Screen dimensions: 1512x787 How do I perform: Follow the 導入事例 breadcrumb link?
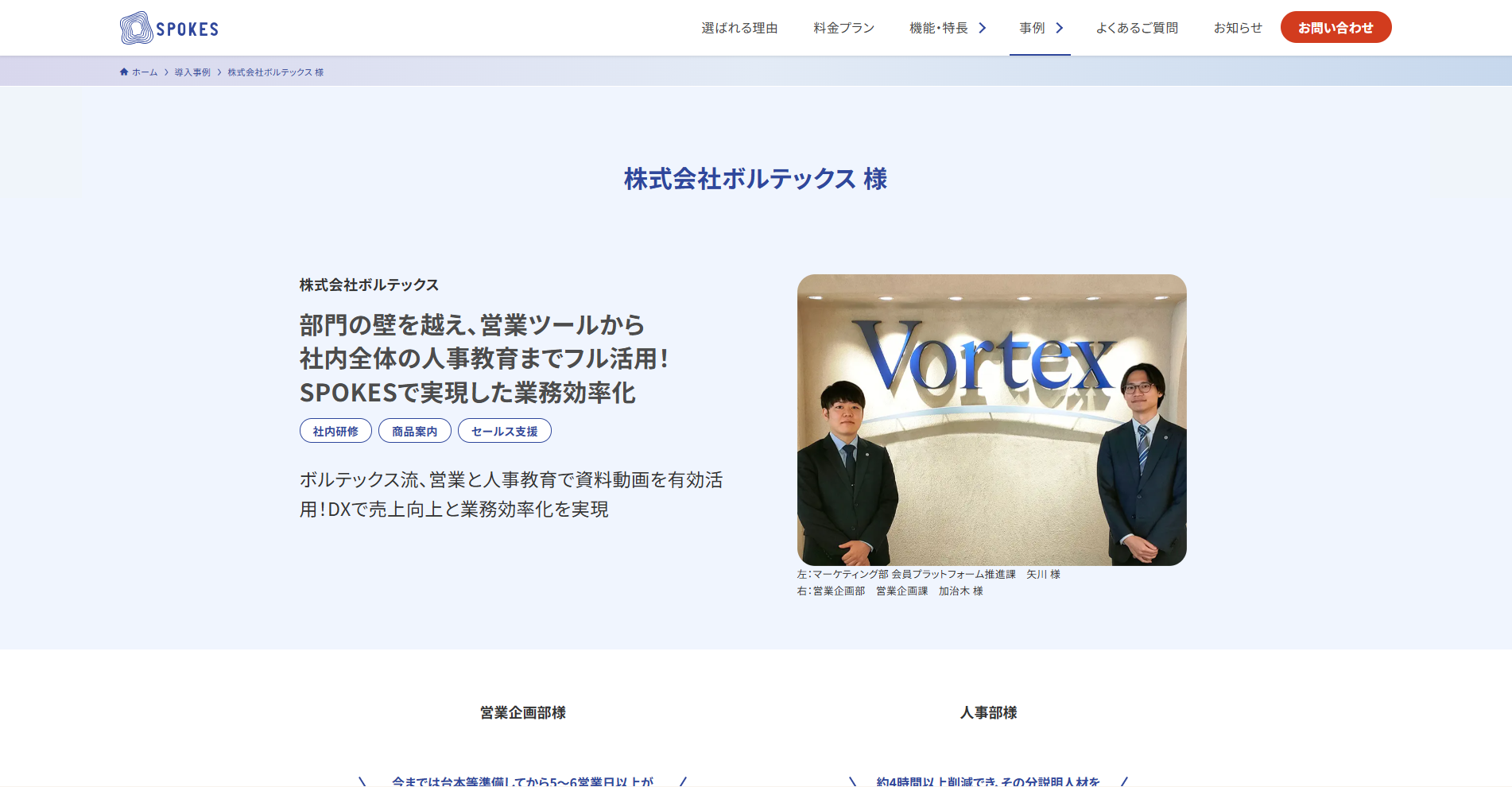point(192,72)
